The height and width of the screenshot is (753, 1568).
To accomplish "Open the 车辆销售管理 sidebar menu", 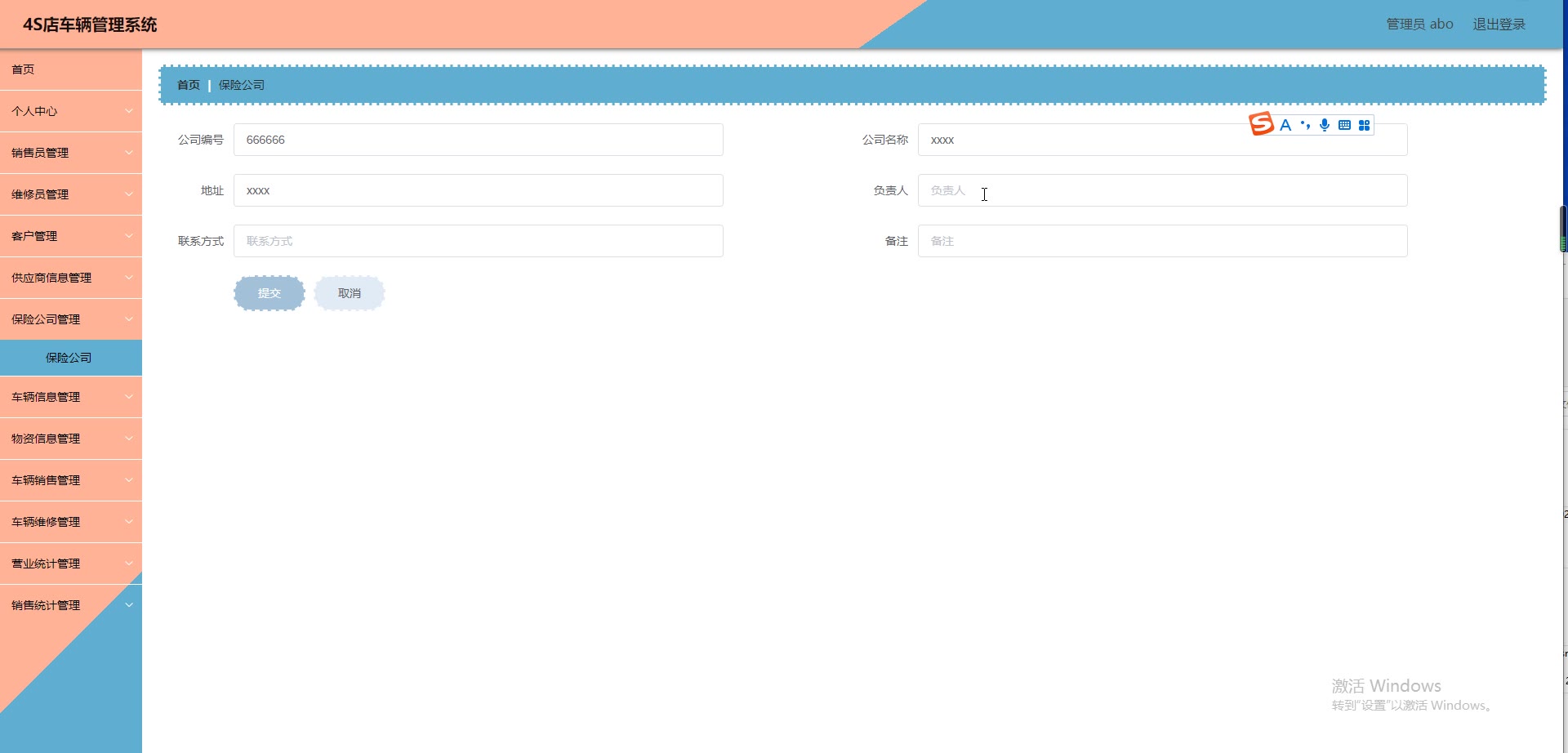I will 71,480.
